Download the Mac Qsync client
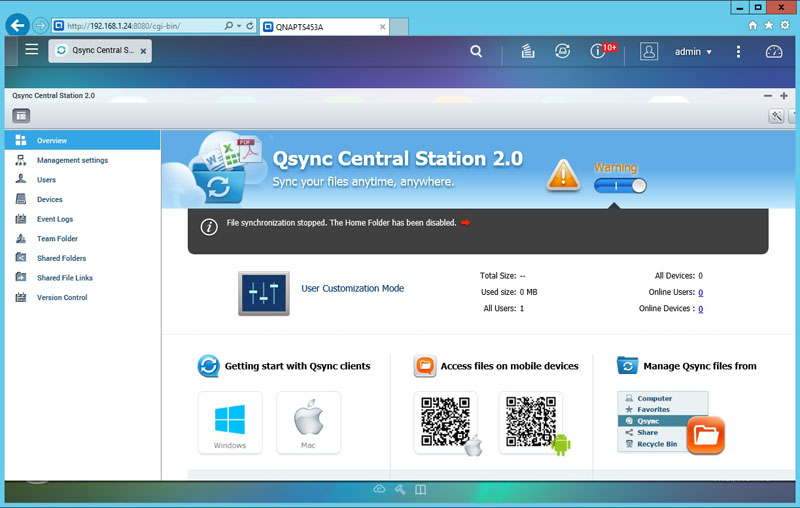This screenshot has height=508, width=800. 308,423
